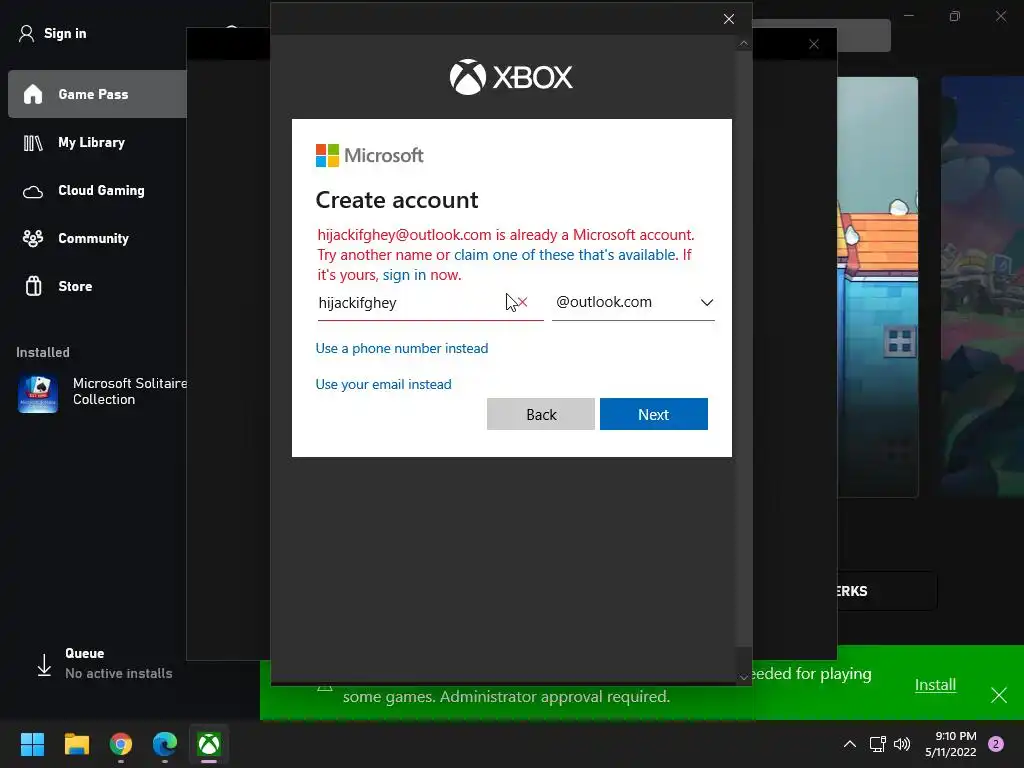Image resolution: width=1024 pixels, height=768 pixels.
Task: Click the volume speaker tray icon
Action: (x=902, y=744)
